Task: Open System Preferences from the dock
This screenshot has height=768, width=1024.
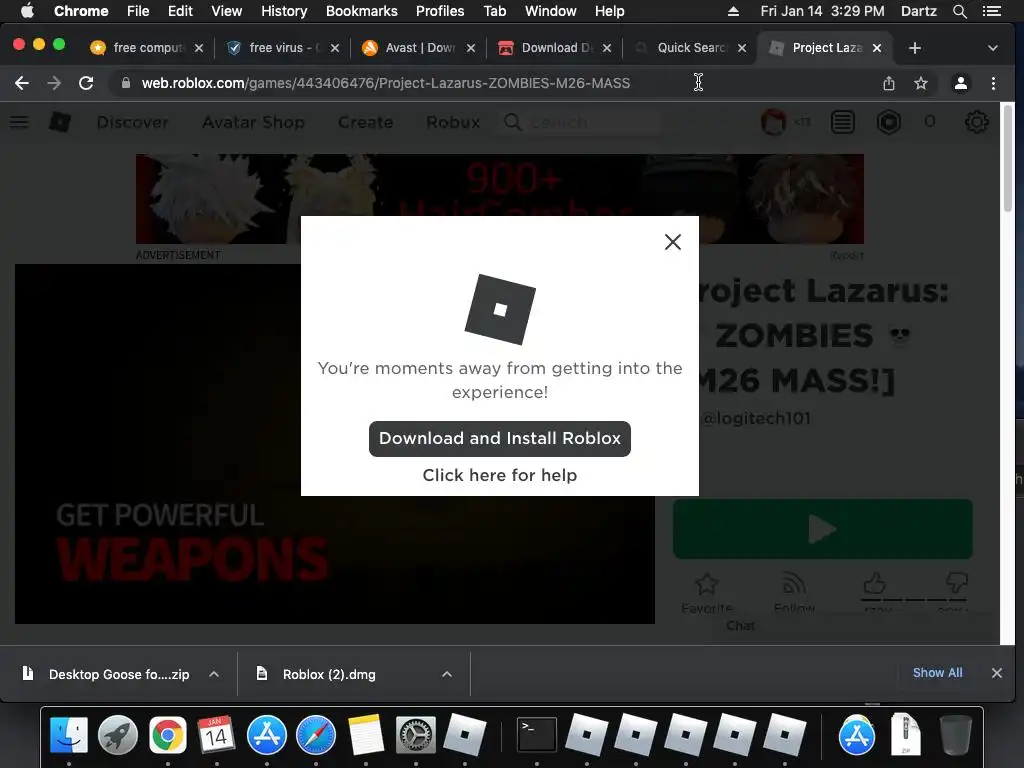Action: pyautogui.click(x=415, y=735)
